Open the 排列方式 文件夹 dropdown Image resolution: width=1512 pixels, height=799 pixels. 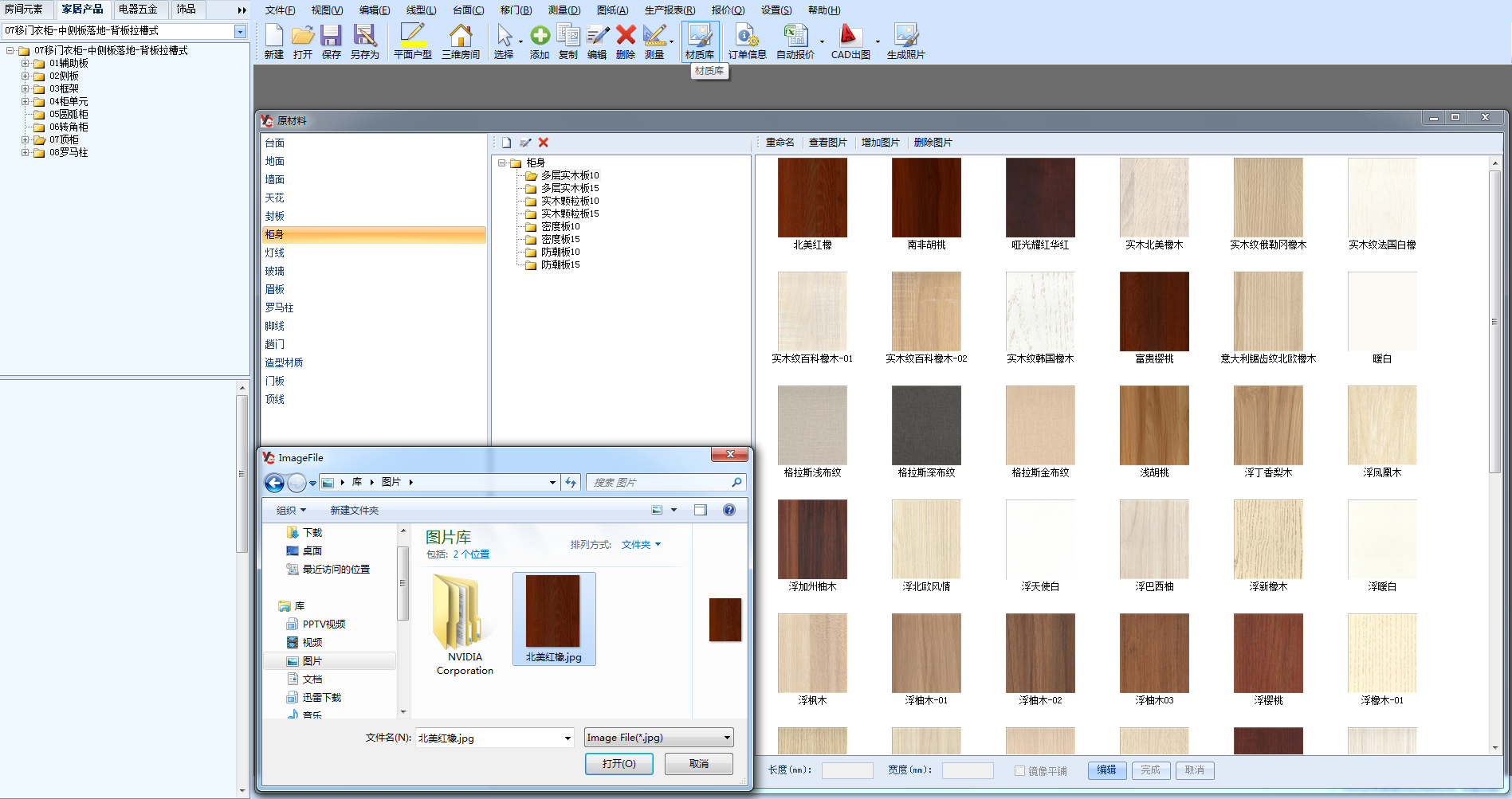pyautogui.click(x=641, y=545)
